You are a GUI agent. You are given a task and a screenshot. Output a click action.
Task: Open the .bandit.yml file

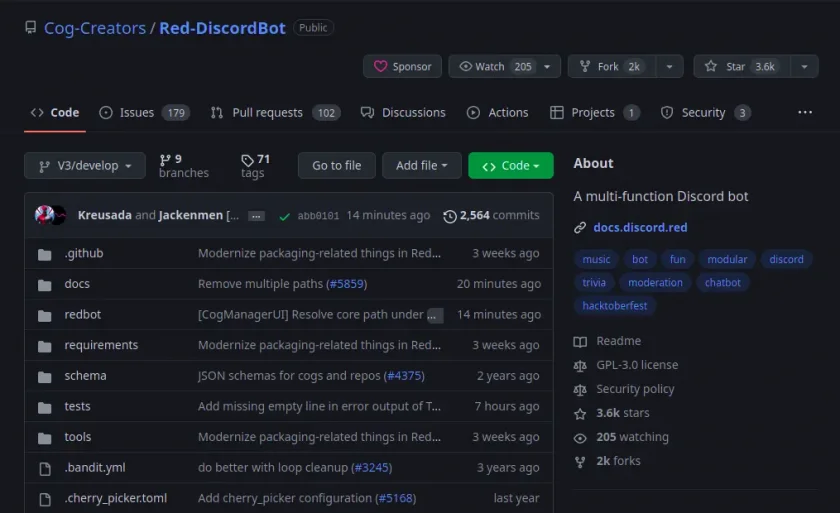[x=95, y=467]
